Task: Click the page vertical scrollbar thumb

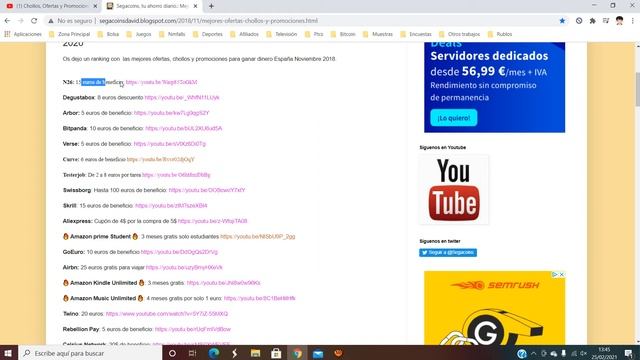Action: (637, 89)
